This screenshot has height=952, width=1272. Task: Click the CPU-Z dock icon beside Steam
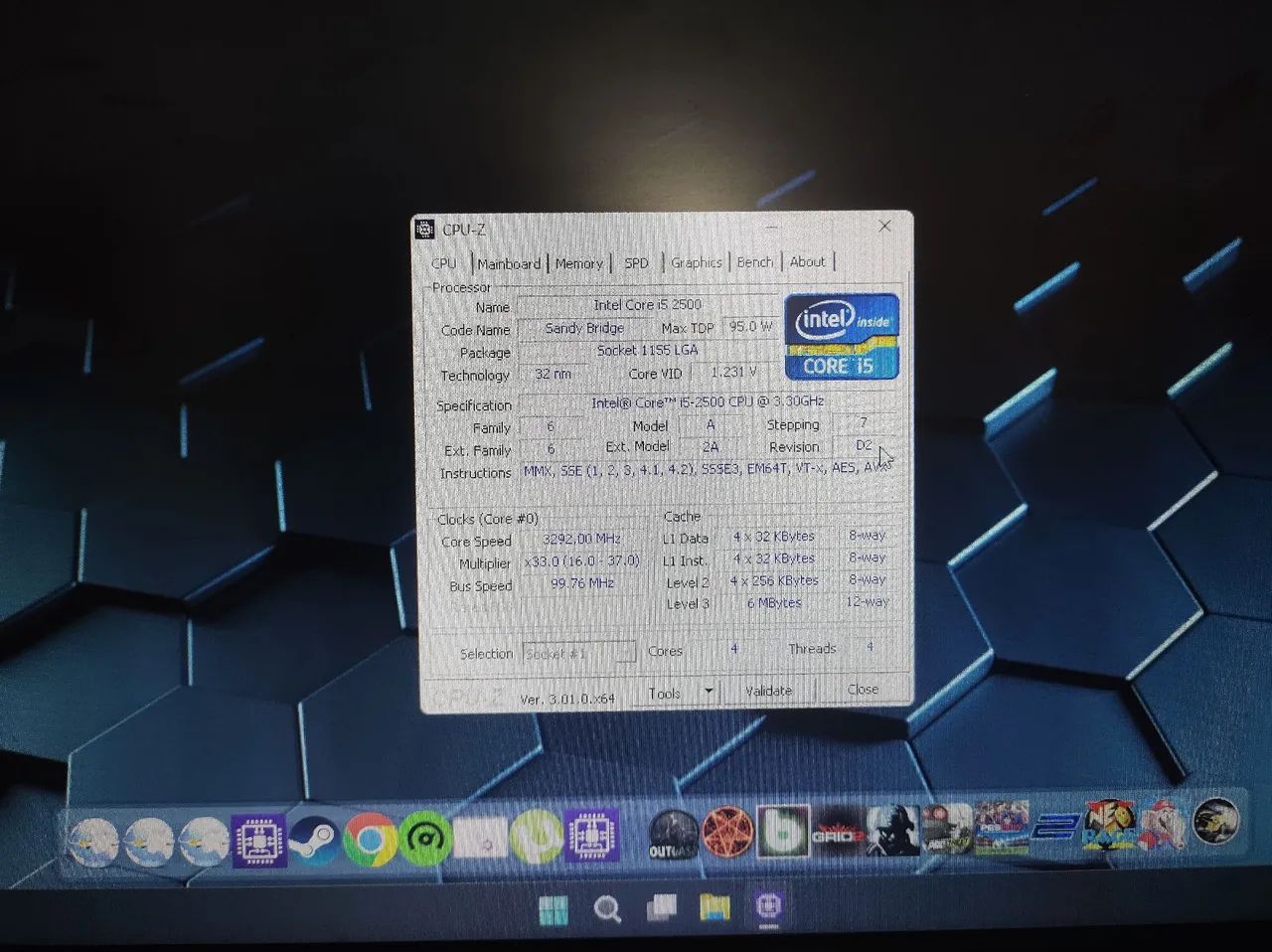pyautogui.click(x=259, y=841)
